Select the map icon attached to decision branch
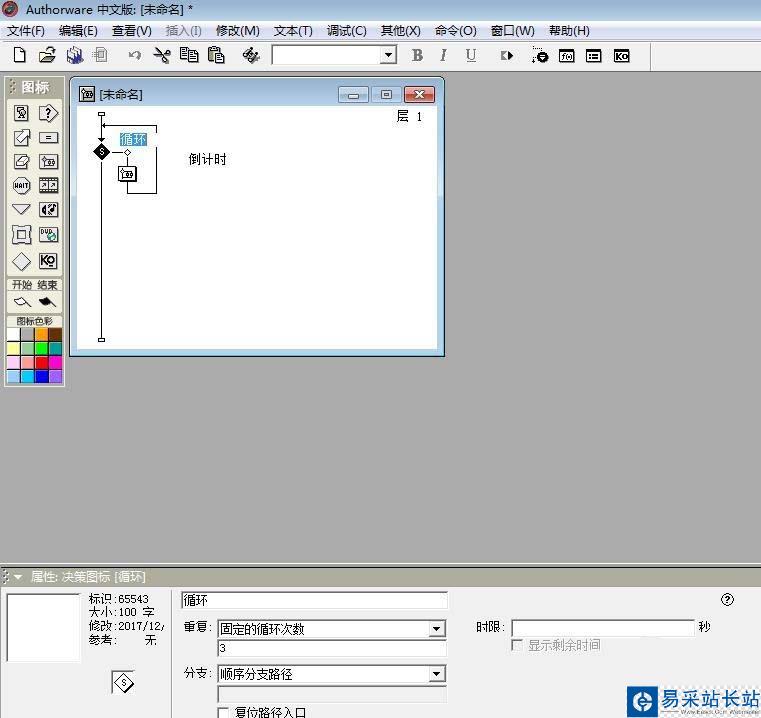The width and height of the screenshot is (761, 718). pos(127,173)
